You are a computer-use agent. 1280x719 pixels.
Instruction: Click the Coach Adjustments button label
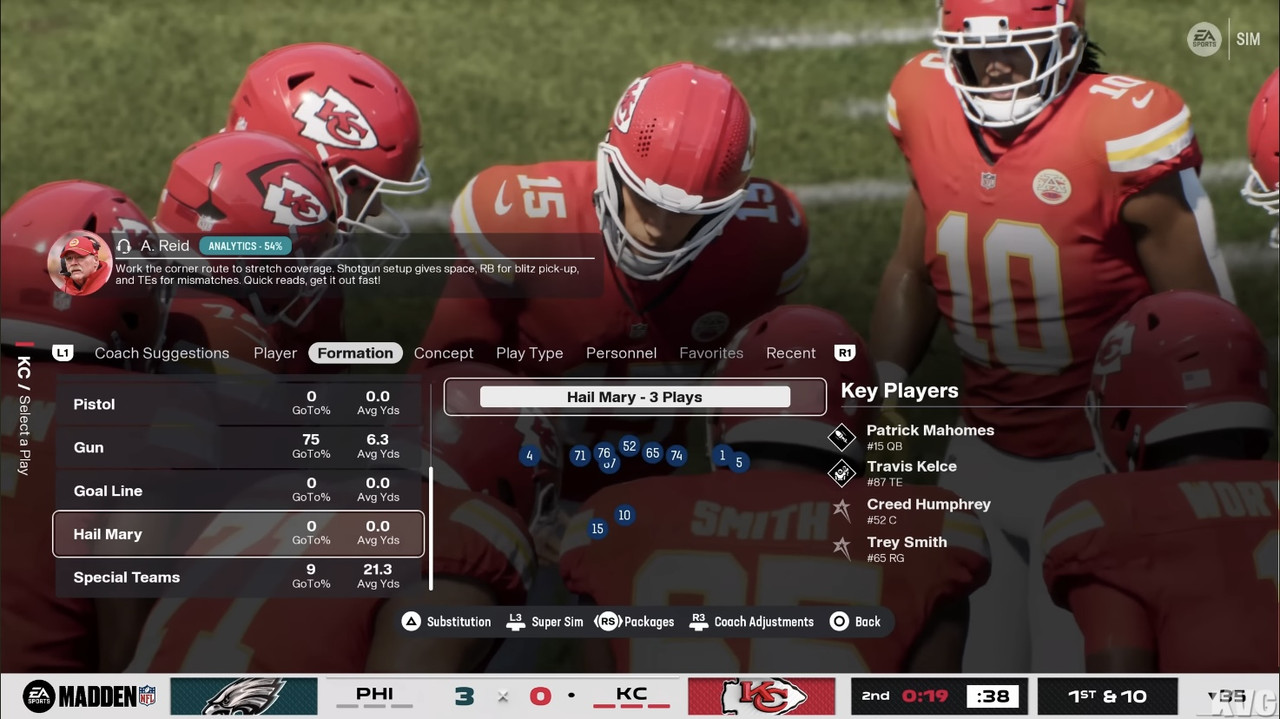tap(764, 621)
